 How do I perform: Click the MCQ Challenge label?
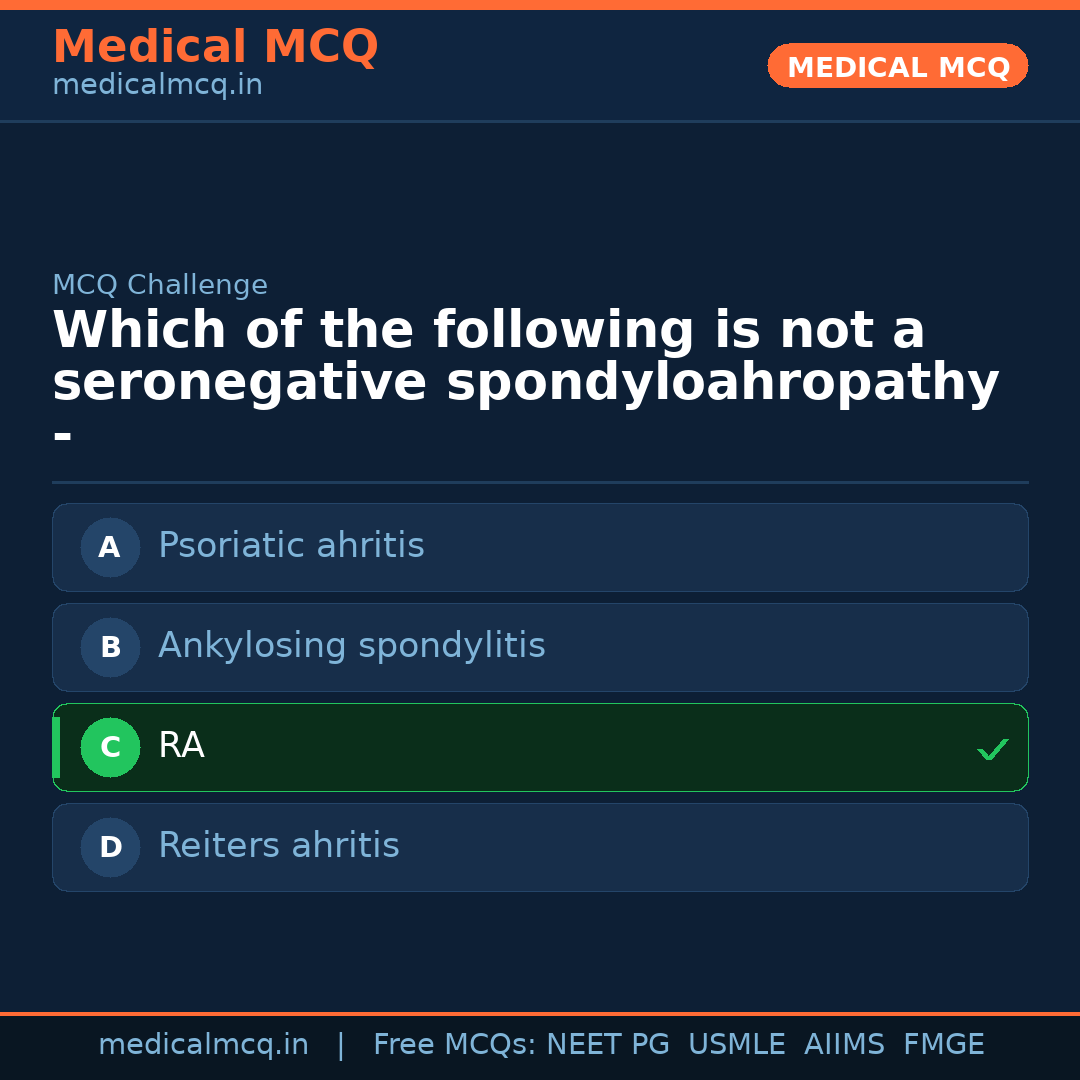pyautogui.click(x=159, y=284)
